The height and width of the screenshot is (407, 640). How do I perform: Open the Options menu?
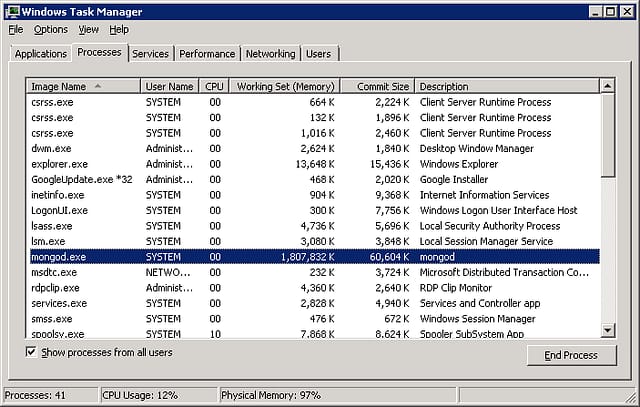(x=50, y=30)
